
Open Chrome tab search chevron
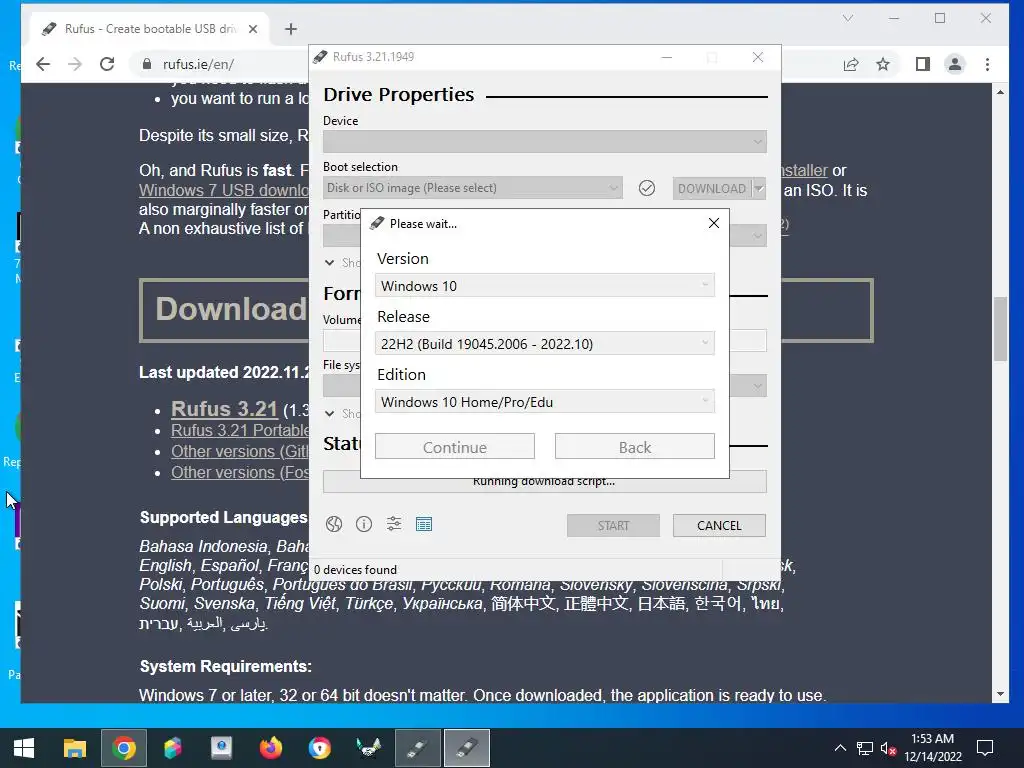(848, 18)
